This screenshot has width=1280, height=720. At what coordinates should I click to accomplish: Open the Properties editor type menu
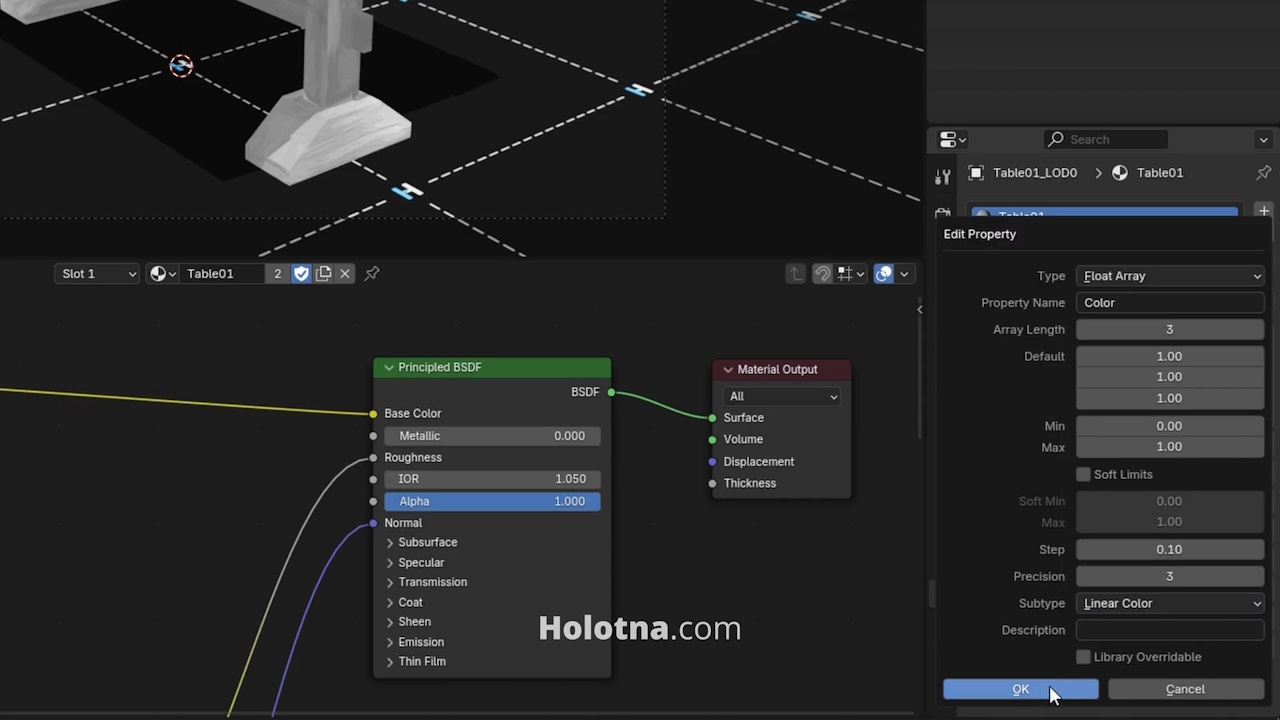point(953,140)
